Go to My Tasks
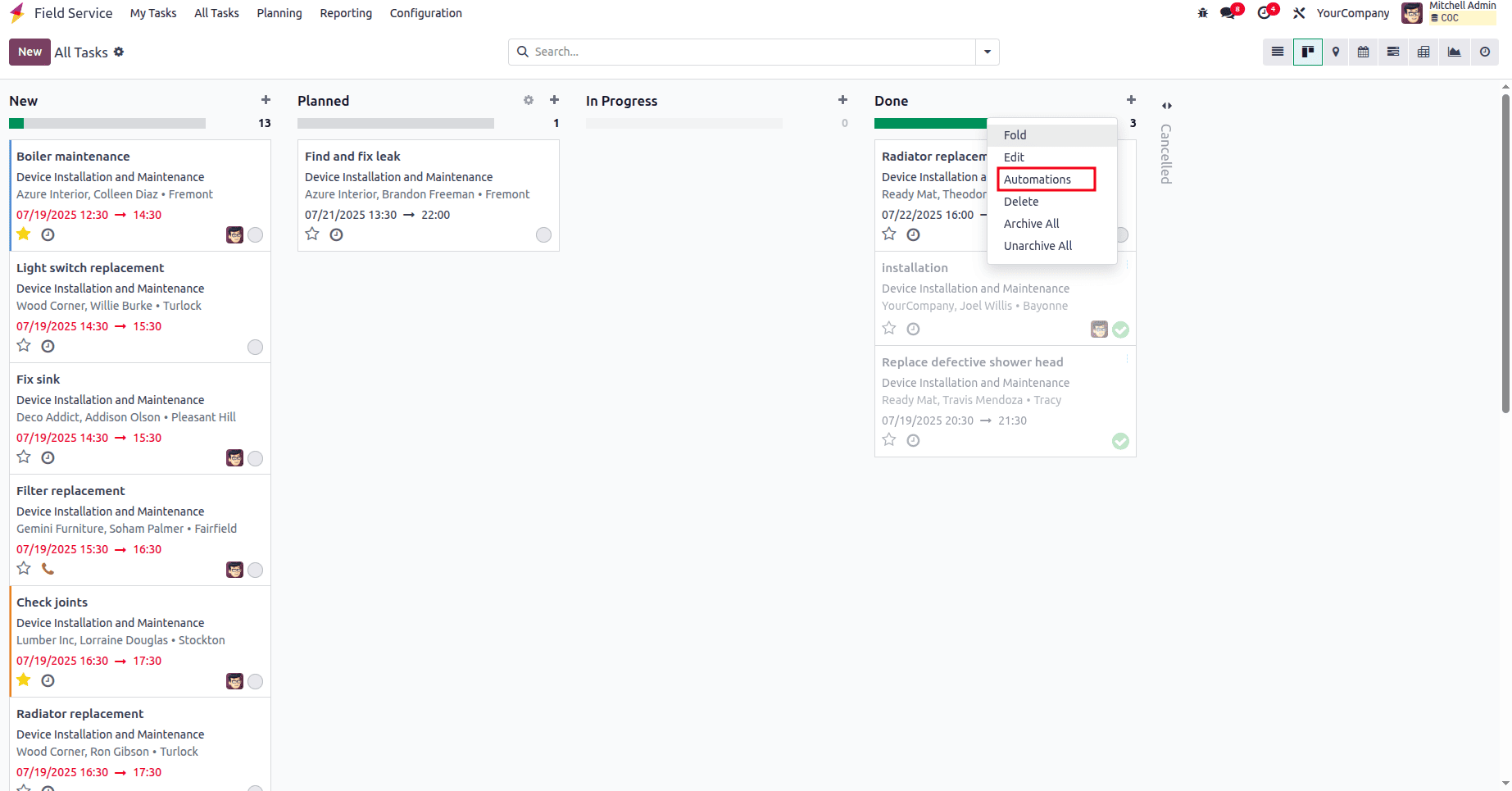 pos(153,13)
